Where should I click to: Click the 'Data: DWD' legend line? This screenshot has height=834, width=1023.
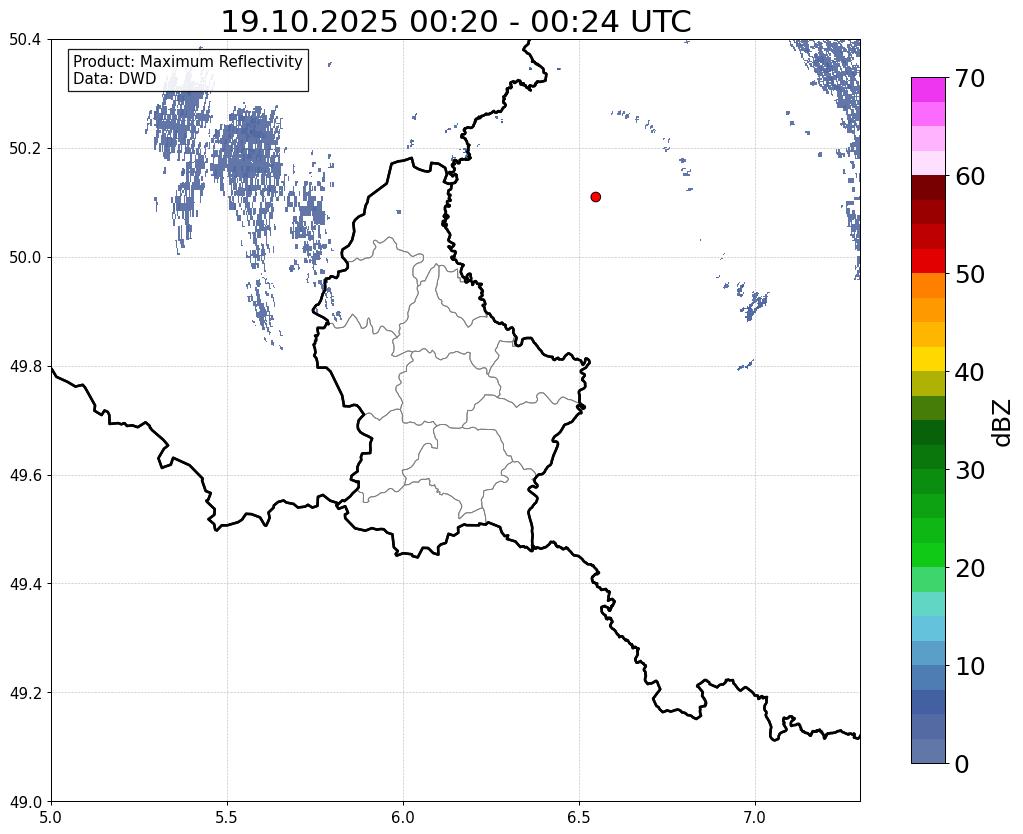pos(115,78)
